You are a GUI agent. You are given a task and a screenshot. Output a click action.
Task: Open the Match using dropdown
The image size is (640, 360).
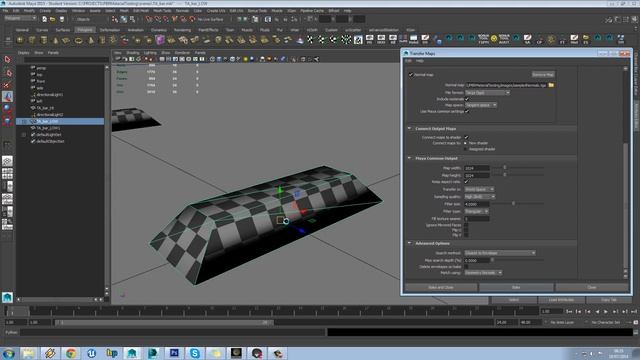click(483, 273)
